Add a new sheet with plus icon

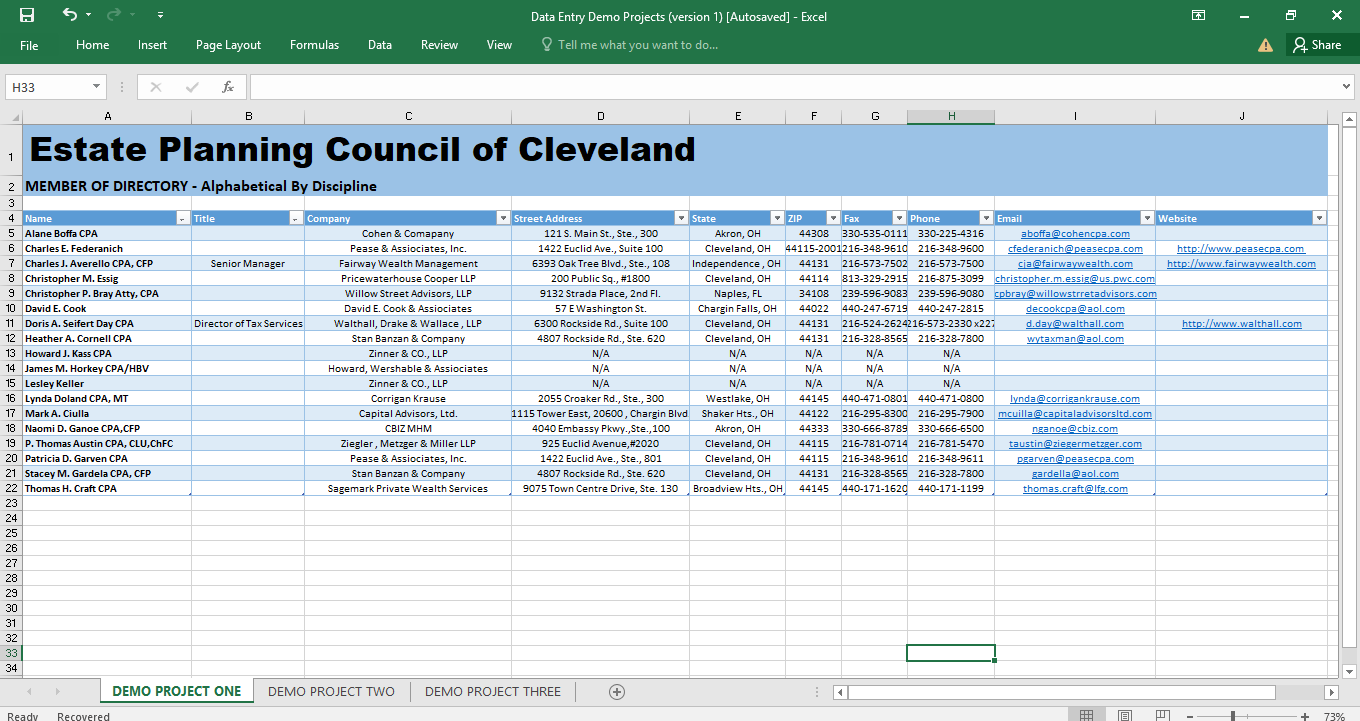(x=617, y=691)
